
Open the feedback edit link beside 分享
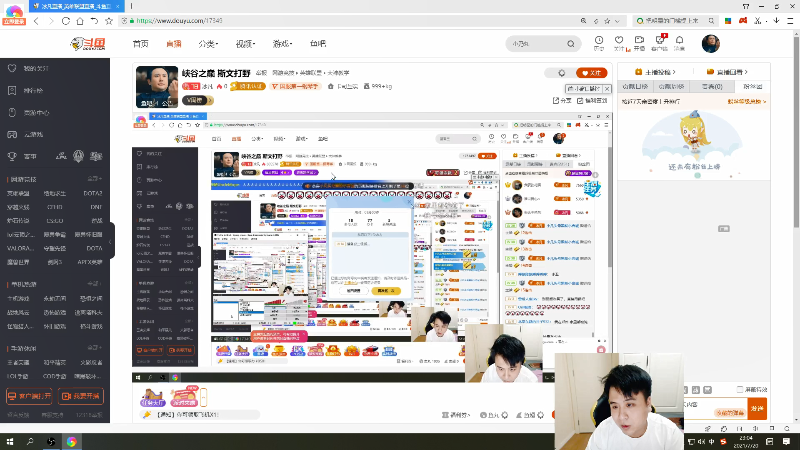click(592, 101)
